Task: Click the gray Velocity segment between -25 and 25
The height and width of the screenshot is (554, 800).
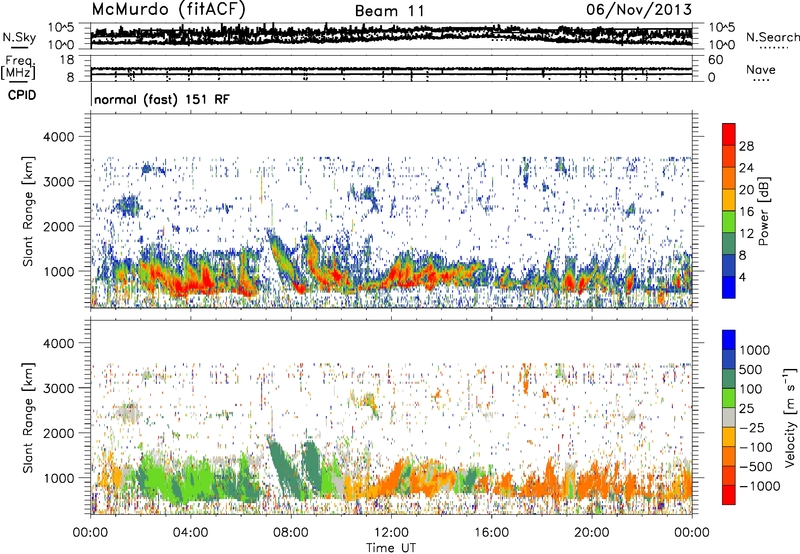Action: 729,417
